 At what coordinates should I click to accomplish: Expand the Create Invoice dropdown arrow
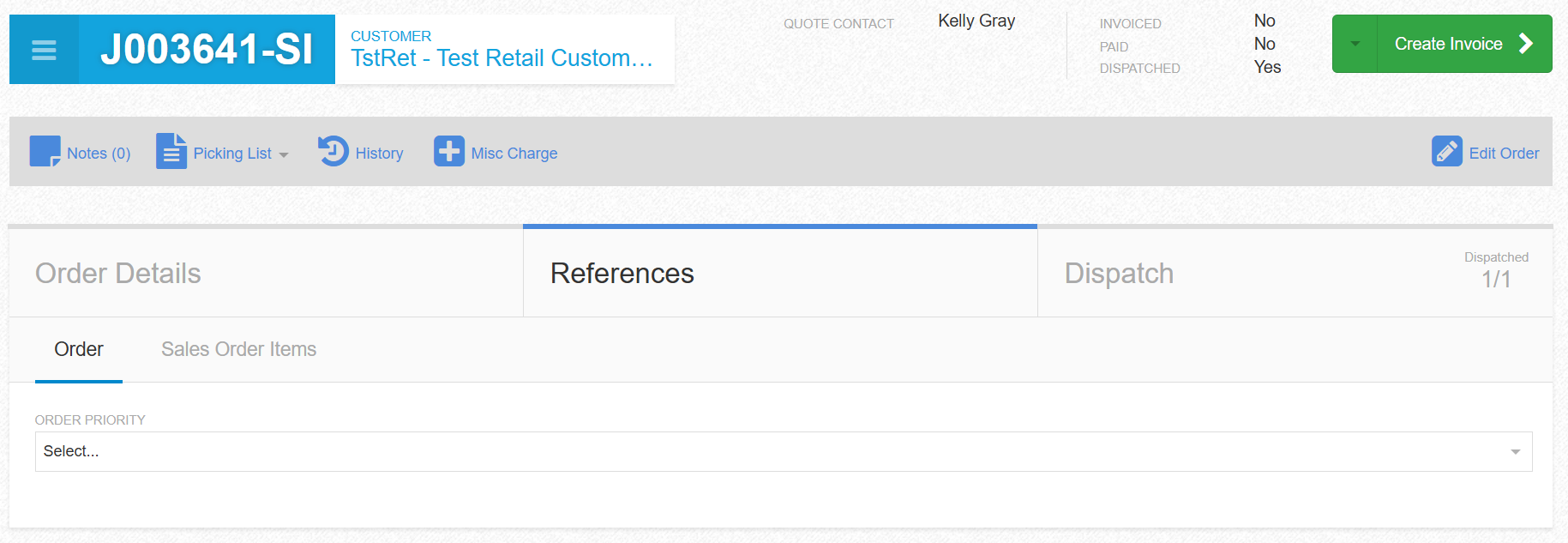point(1355,44)
